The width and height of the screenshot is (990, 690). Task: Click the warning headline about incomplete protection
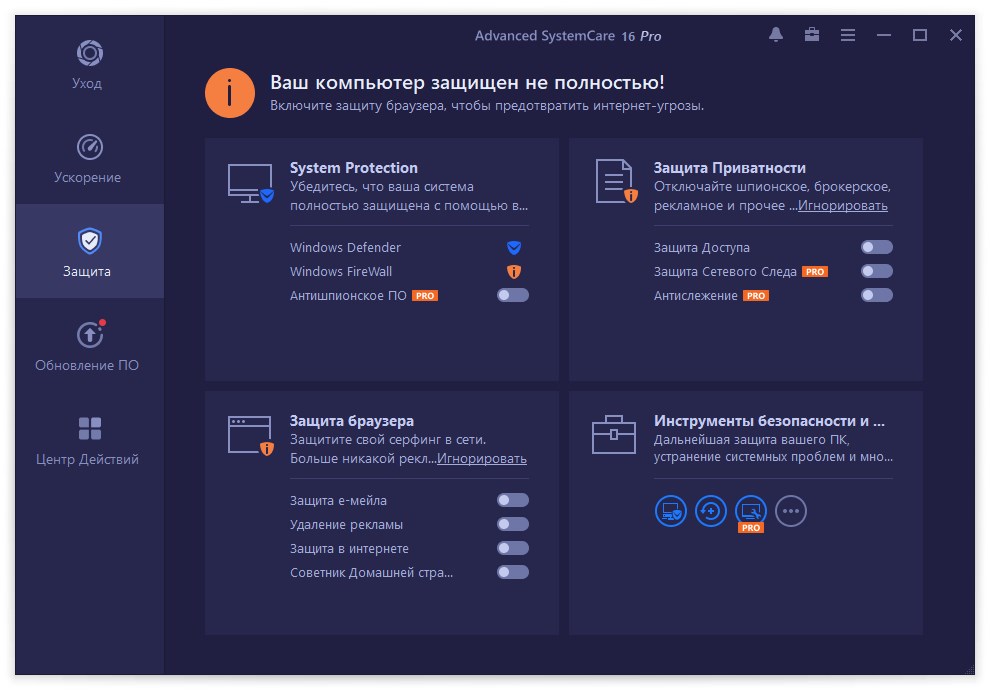pos(467,83)
